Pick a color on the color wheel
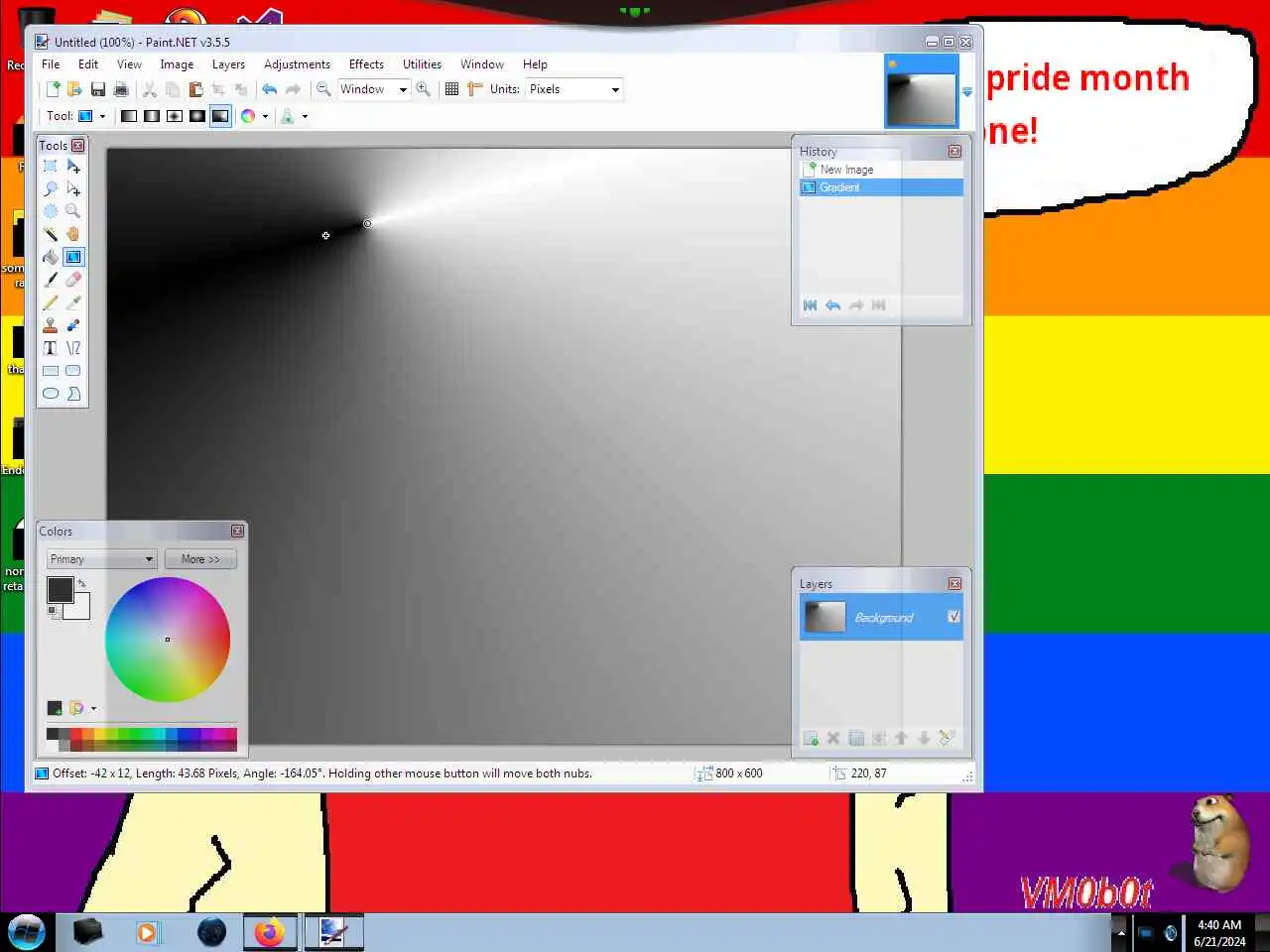This screenshot has height=952, width=1270. click(x=168, y=640)
